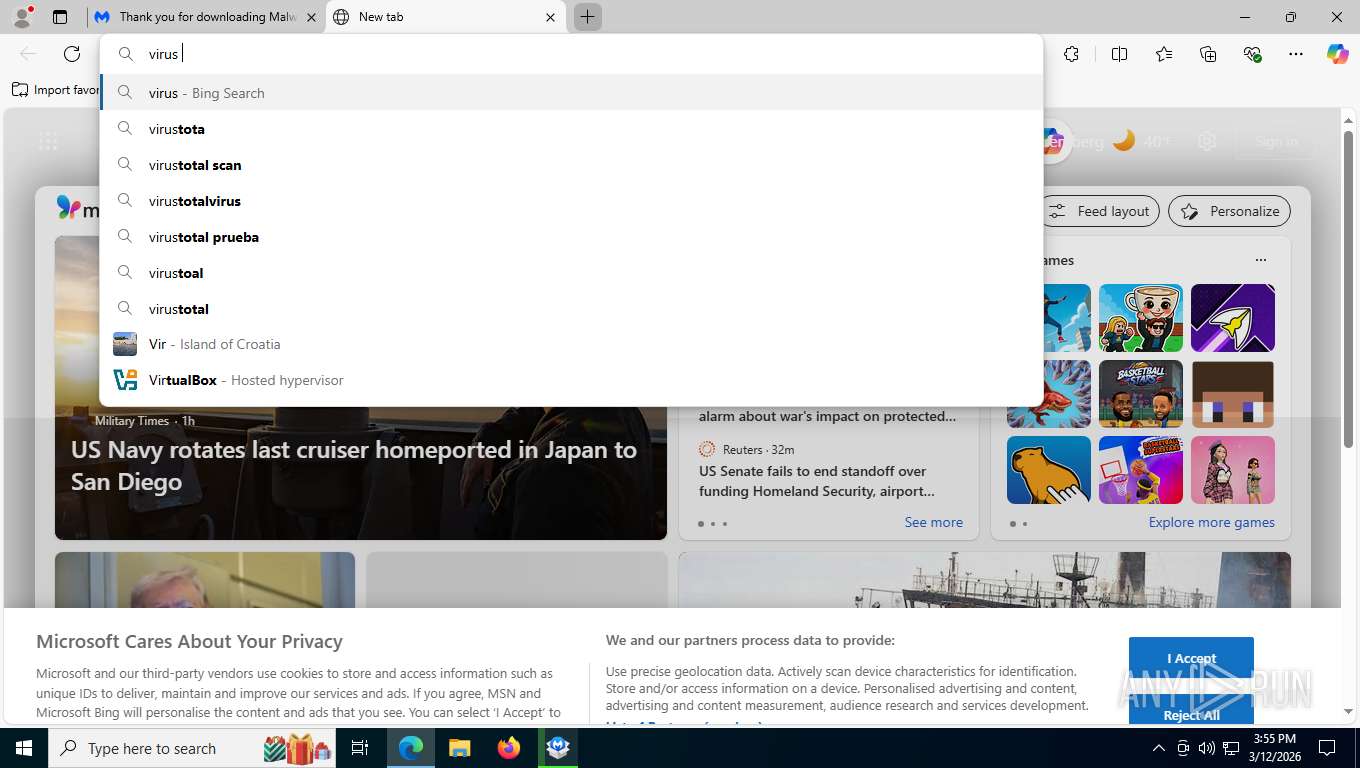Image resolution: width=1360 pixels, height=768 pixels.
Task: Open volume speaker tray icon
Action: (1206, 748)
